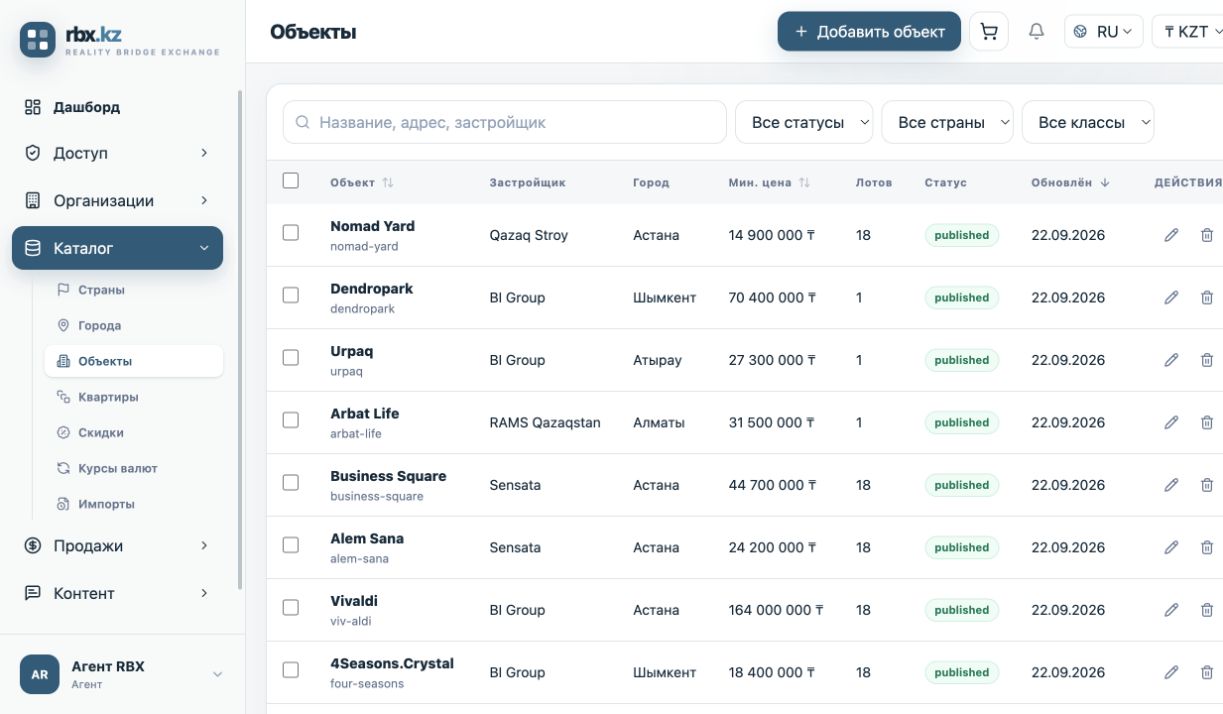This screenshot has width=1223, height=714.
Task: Delete the Nomad Yard row trash icon
Action: 1207,235
